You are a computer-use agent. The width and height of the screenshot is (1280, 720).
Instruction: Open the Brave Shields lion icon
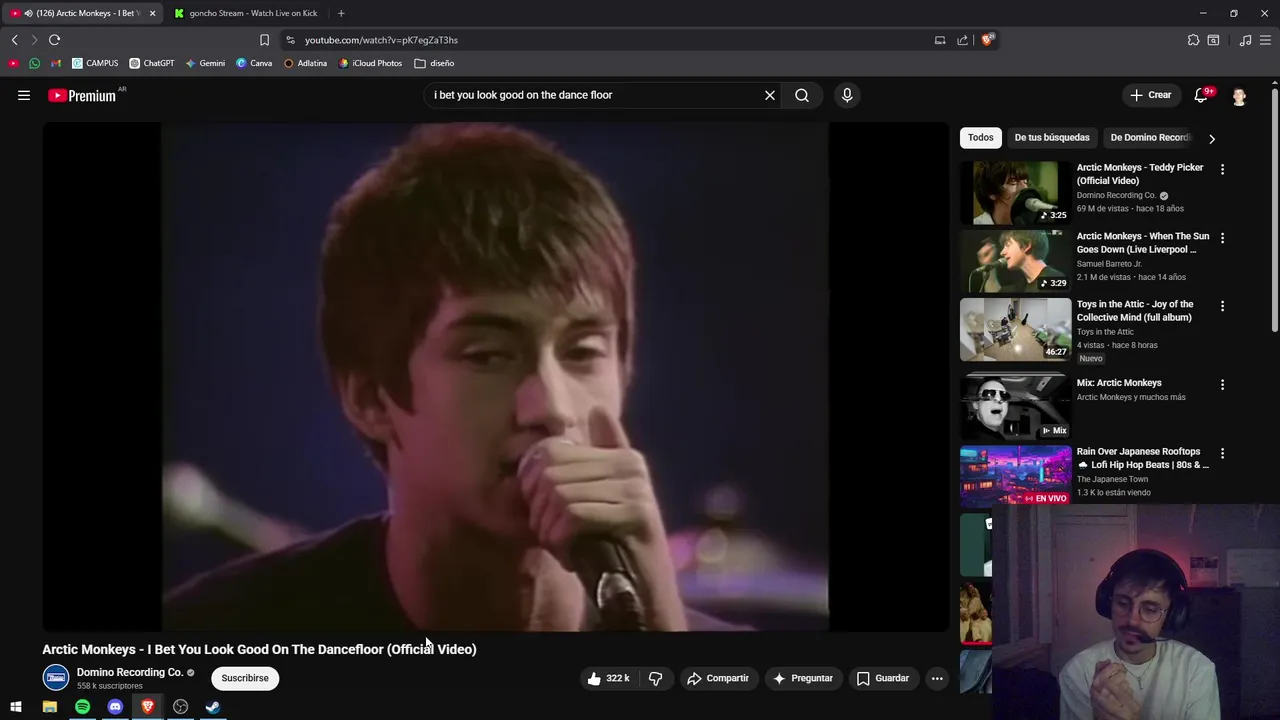tap(987, 40)
